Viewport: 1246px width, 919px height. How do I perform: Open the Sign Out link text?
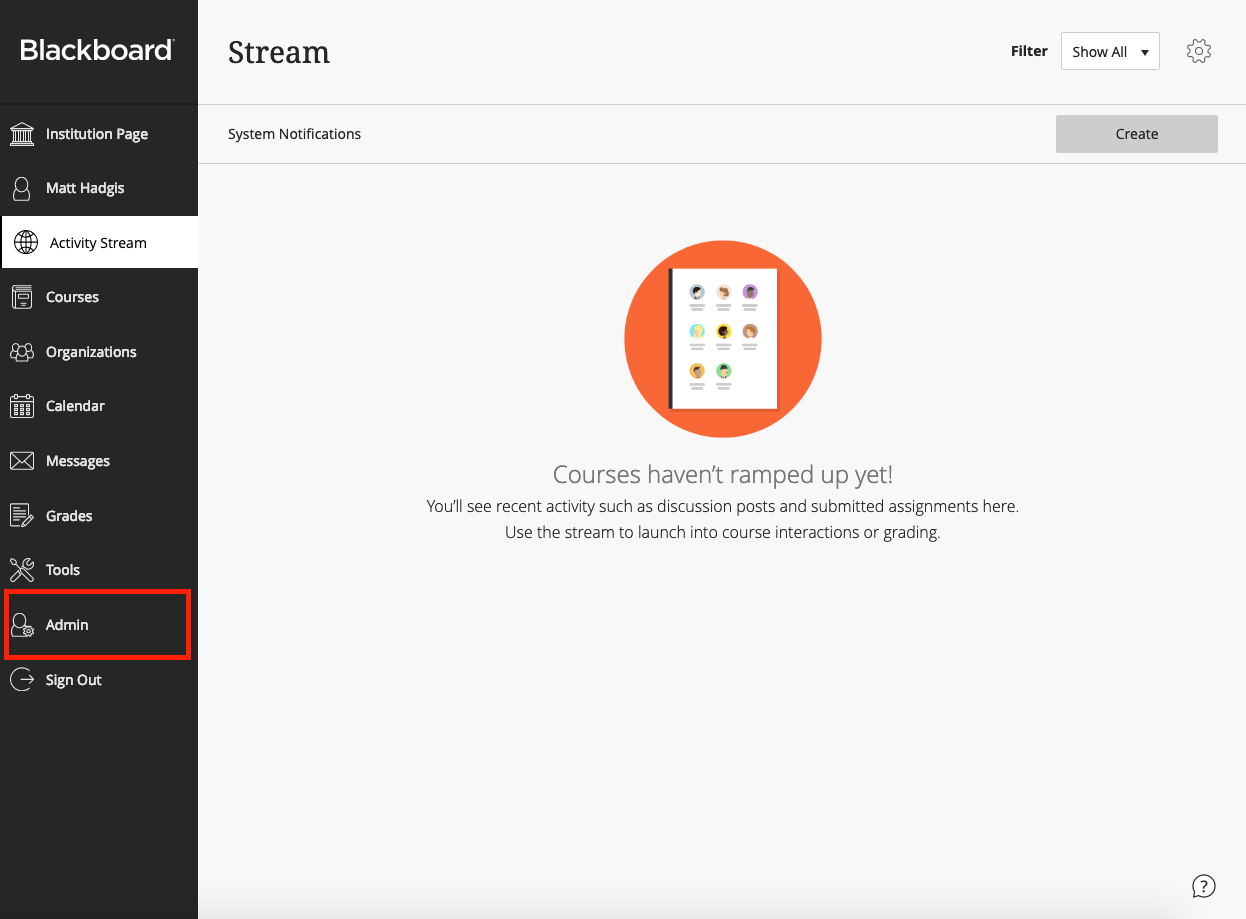[x=74, y=680]
